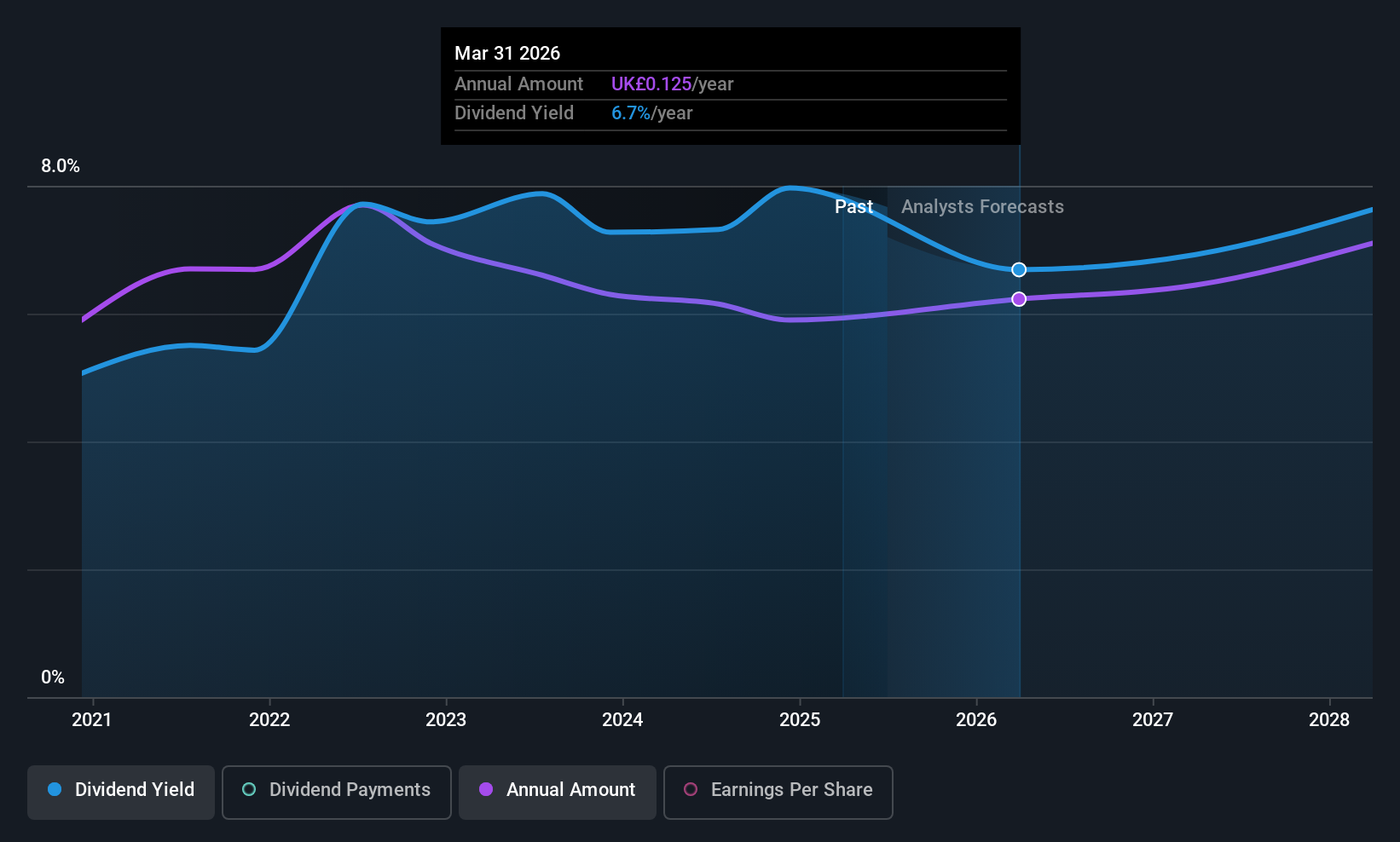Toggle the Dividend Yield series

[x=121, y=793]
